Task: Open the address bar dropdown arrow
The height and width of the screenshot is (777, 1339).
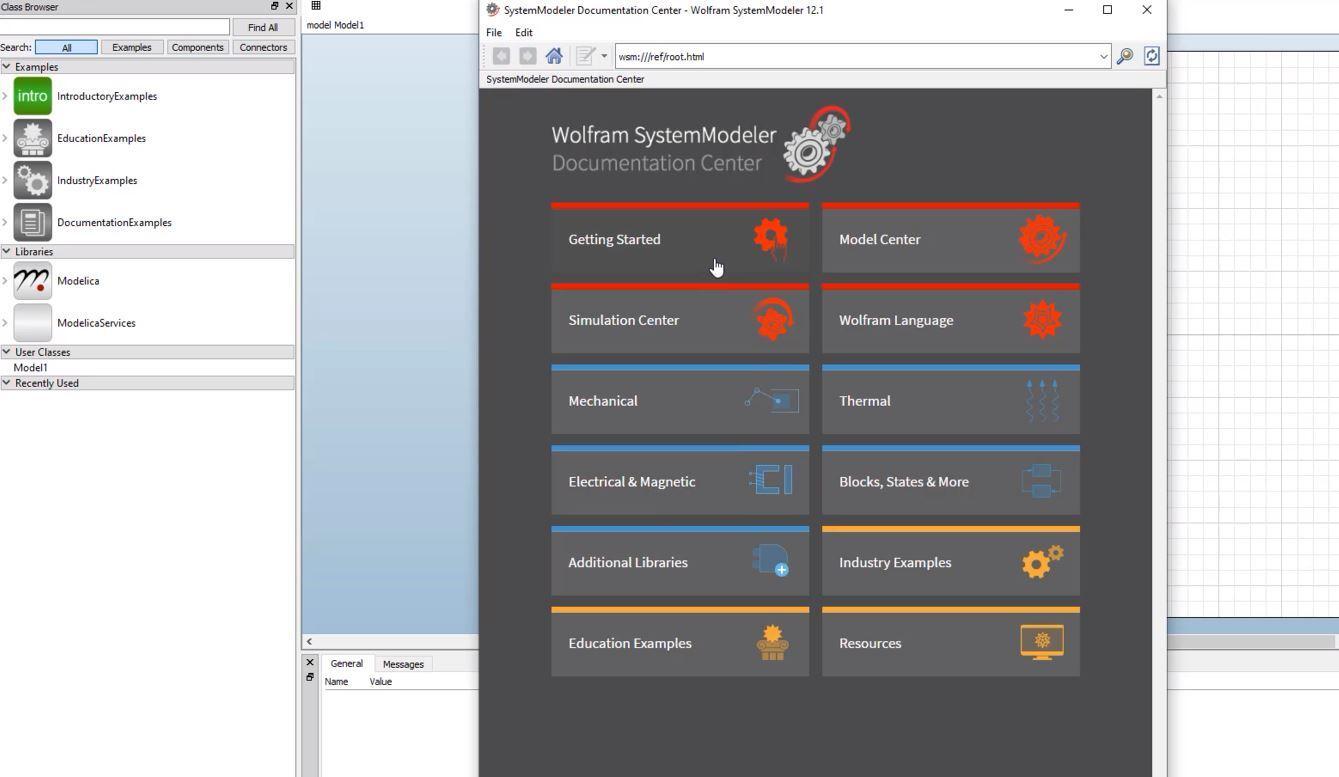Action: (1103, 56)
